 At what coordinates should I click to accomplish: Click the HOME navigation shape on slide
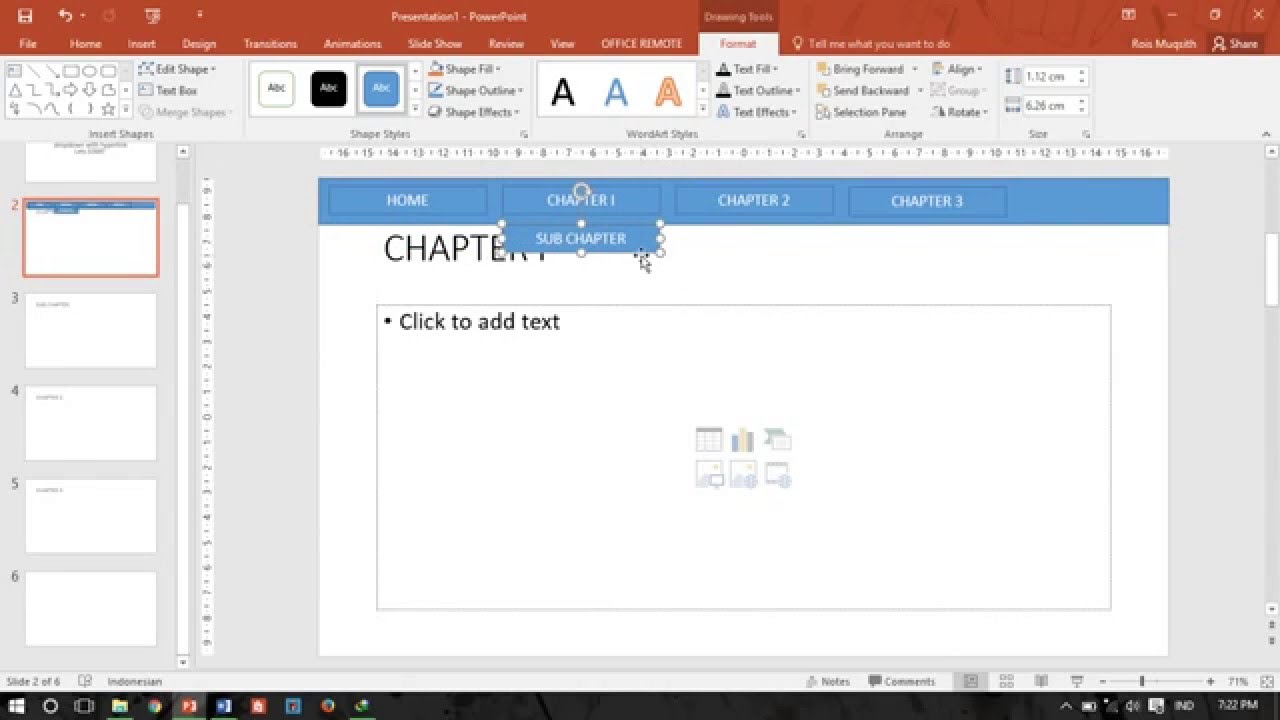pos(407,200)
